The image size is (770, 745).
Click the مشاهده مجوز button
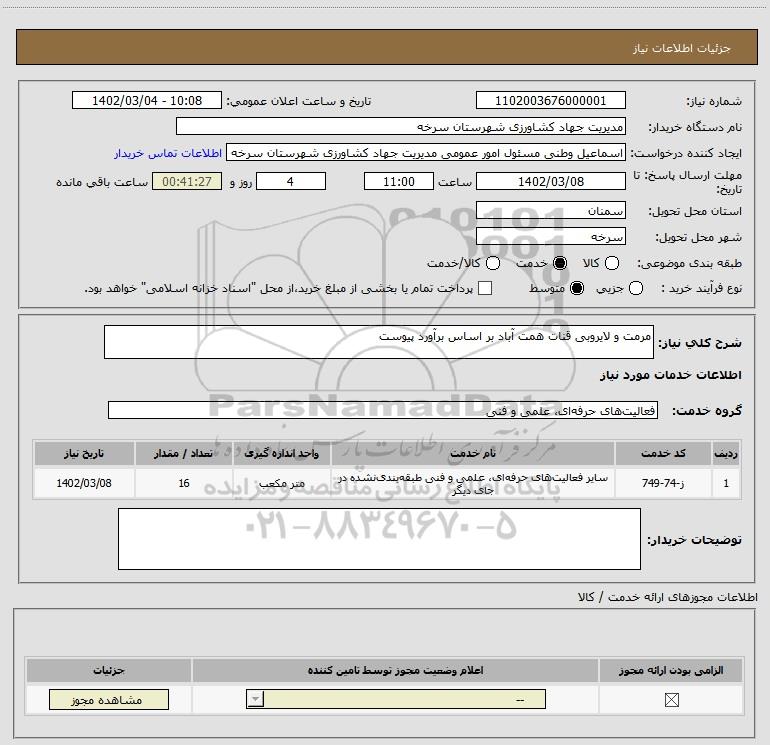point(109,699)
